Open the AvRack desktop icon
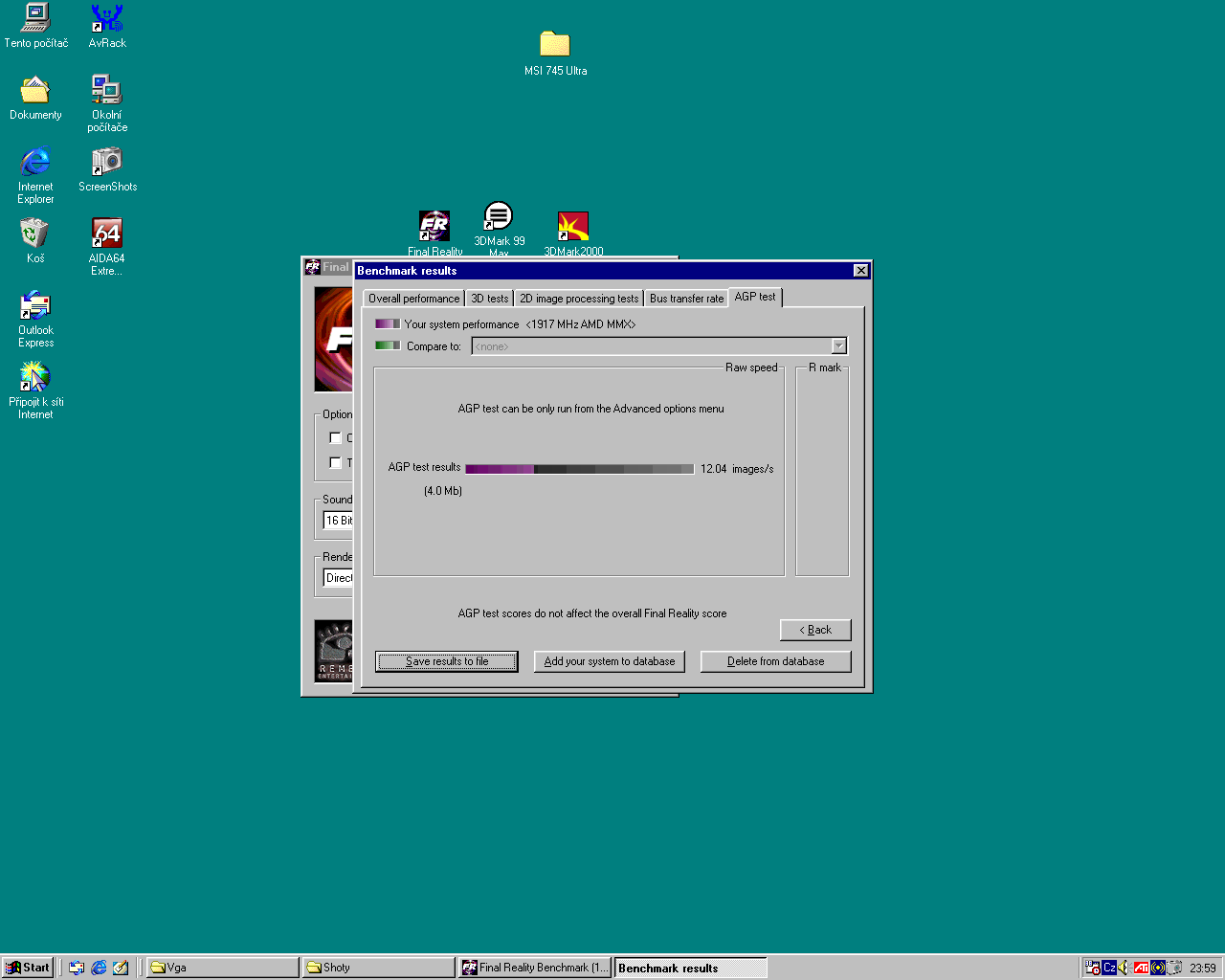 [x=107, y=19]
